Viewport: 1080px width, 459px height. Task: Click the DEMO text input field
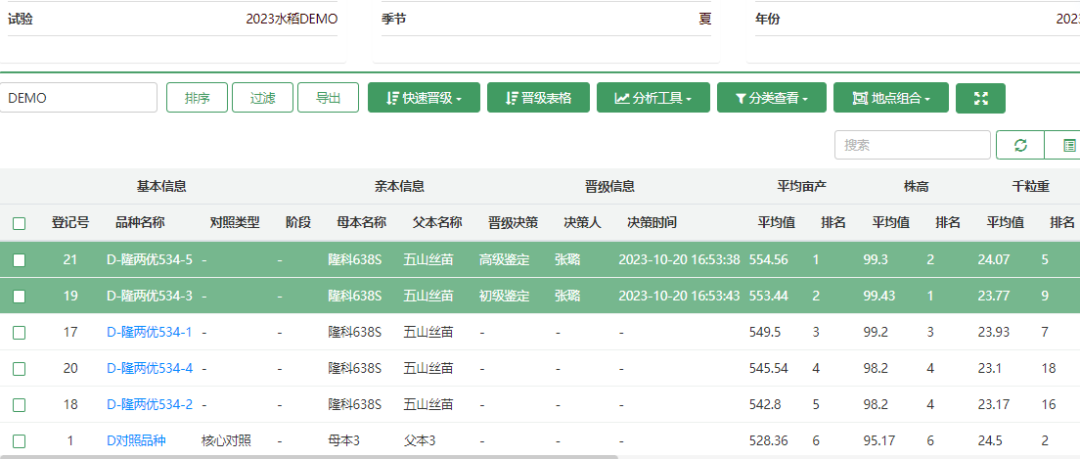[x=79, y=98]
